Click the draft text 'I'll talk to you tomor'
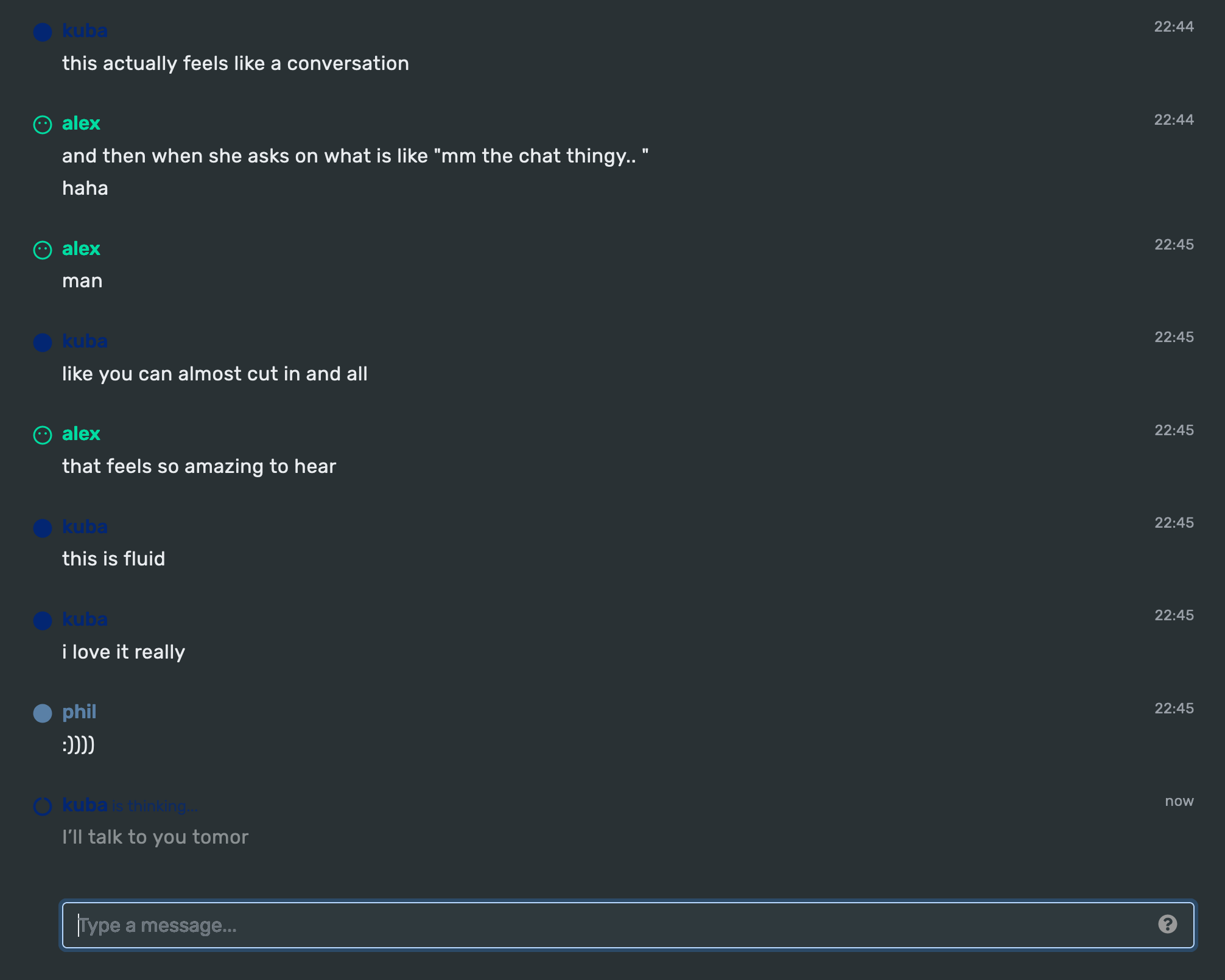This screenshot has height=980, width=1225. pyautogui.click(x=155, y=837)
